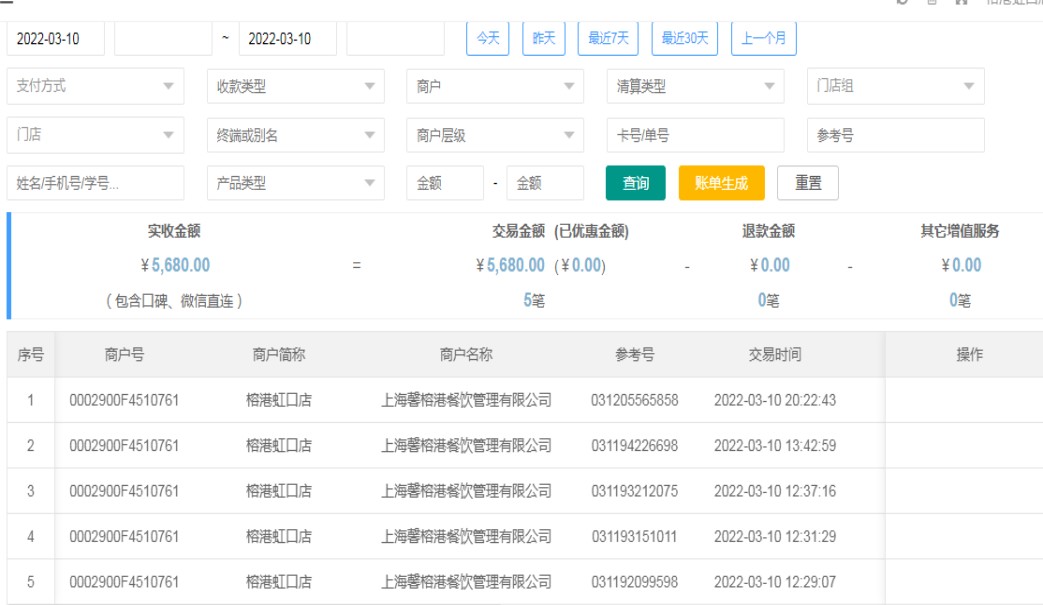The image size is (1043, 605).
Task: Expand the 门店组 dropdown
Action: 895,86
